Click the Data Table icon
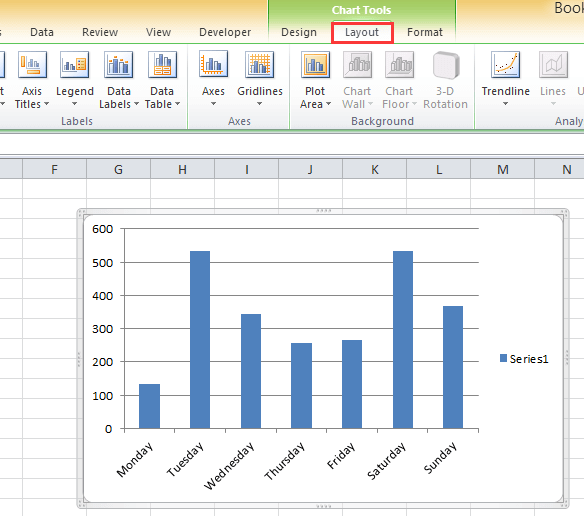The height and width of the screenshot is (516, 584). (x=162, y=65)
